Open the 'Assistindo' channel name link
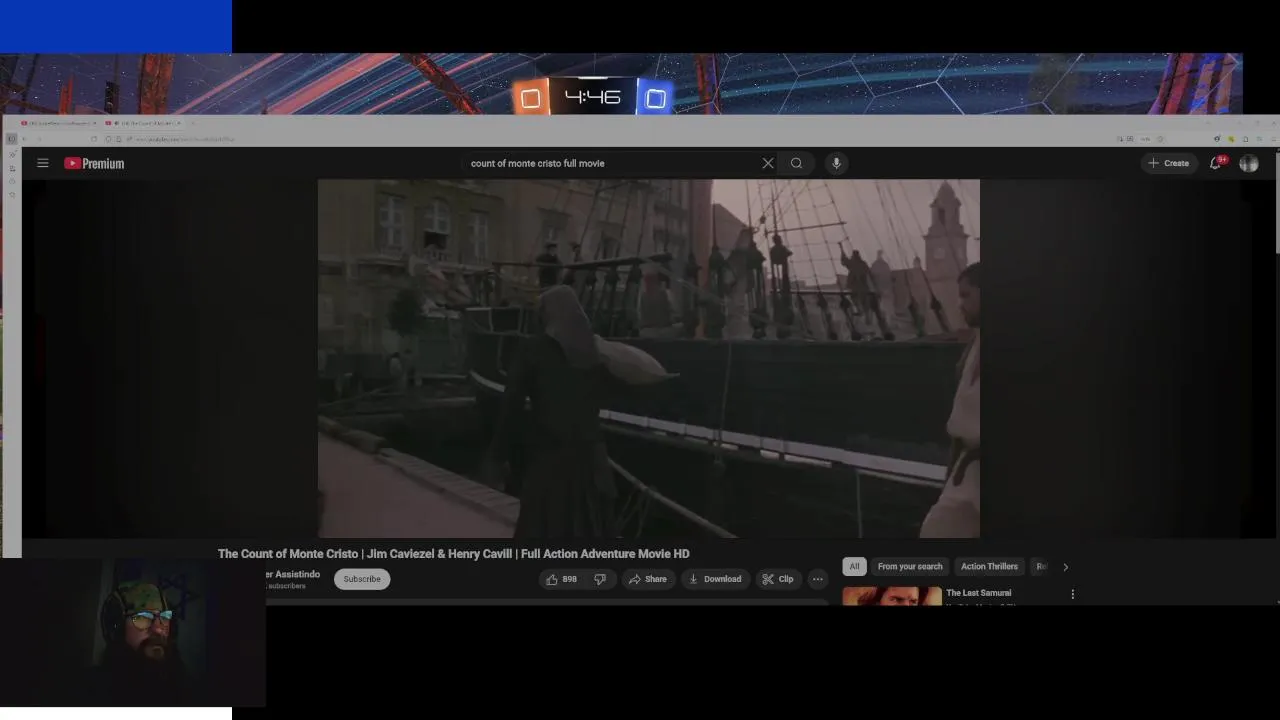This screenshot has width=1280, height=720. pos(293,574)
